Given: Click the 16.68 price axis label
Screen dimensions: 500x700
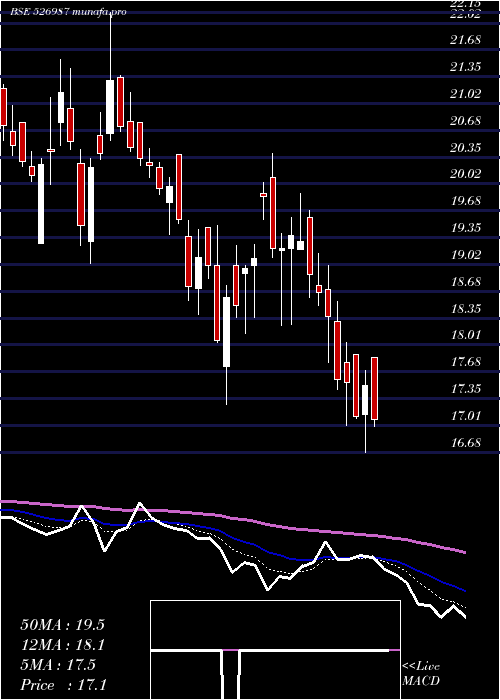Looking at the screenshot, I should (x=466, y=443).
